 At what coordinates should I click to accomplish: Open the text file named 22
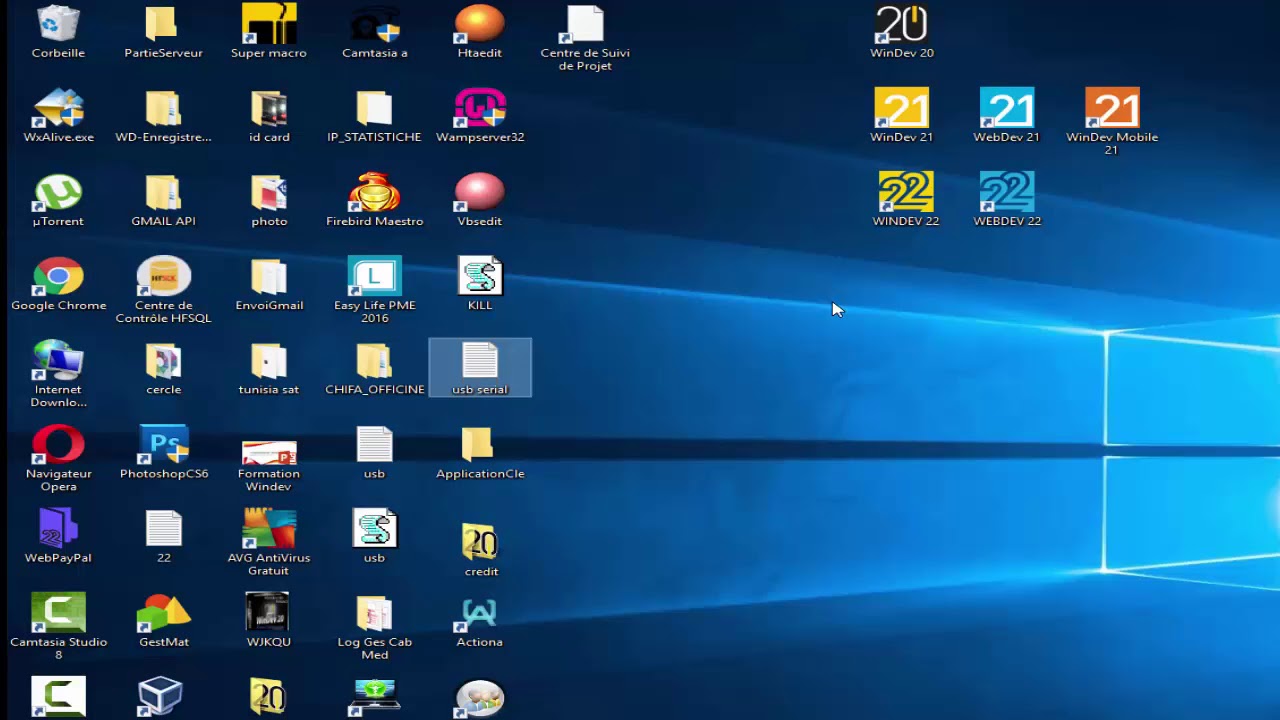click(163, 536)
